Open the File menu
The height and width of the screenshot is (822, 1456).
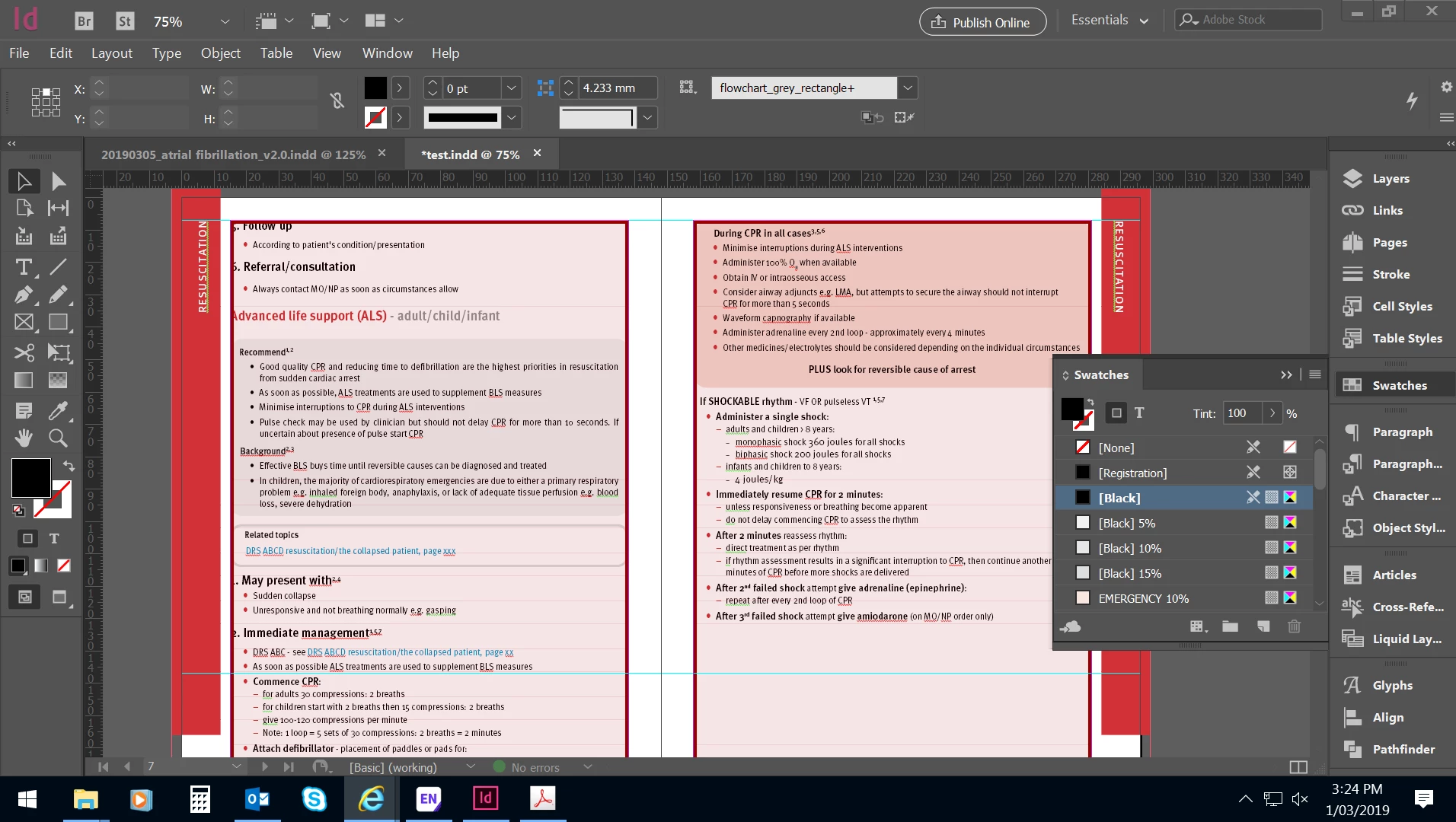19,53
